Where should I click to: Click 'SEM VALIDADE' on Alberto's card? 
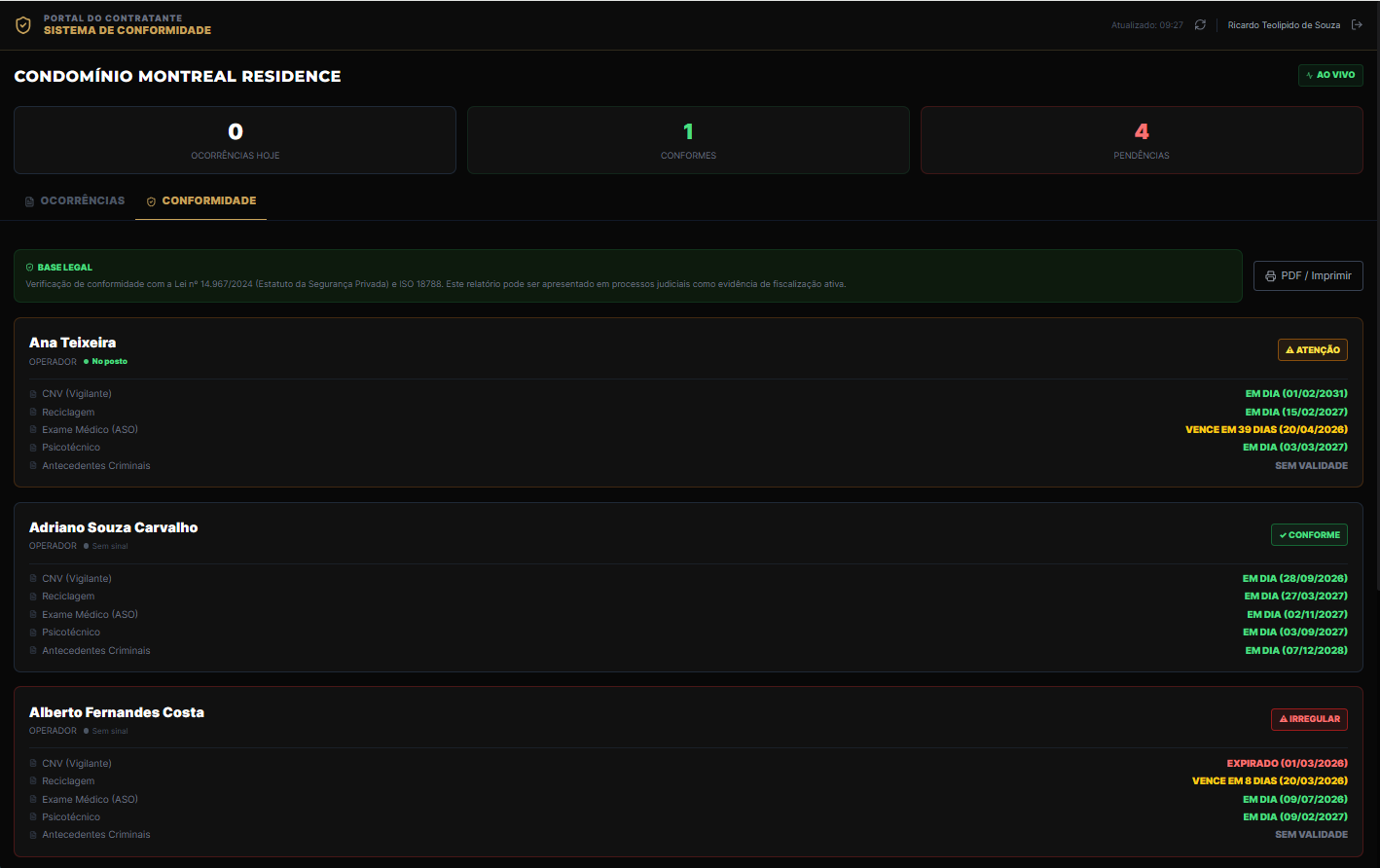[x=1312, y=835]
